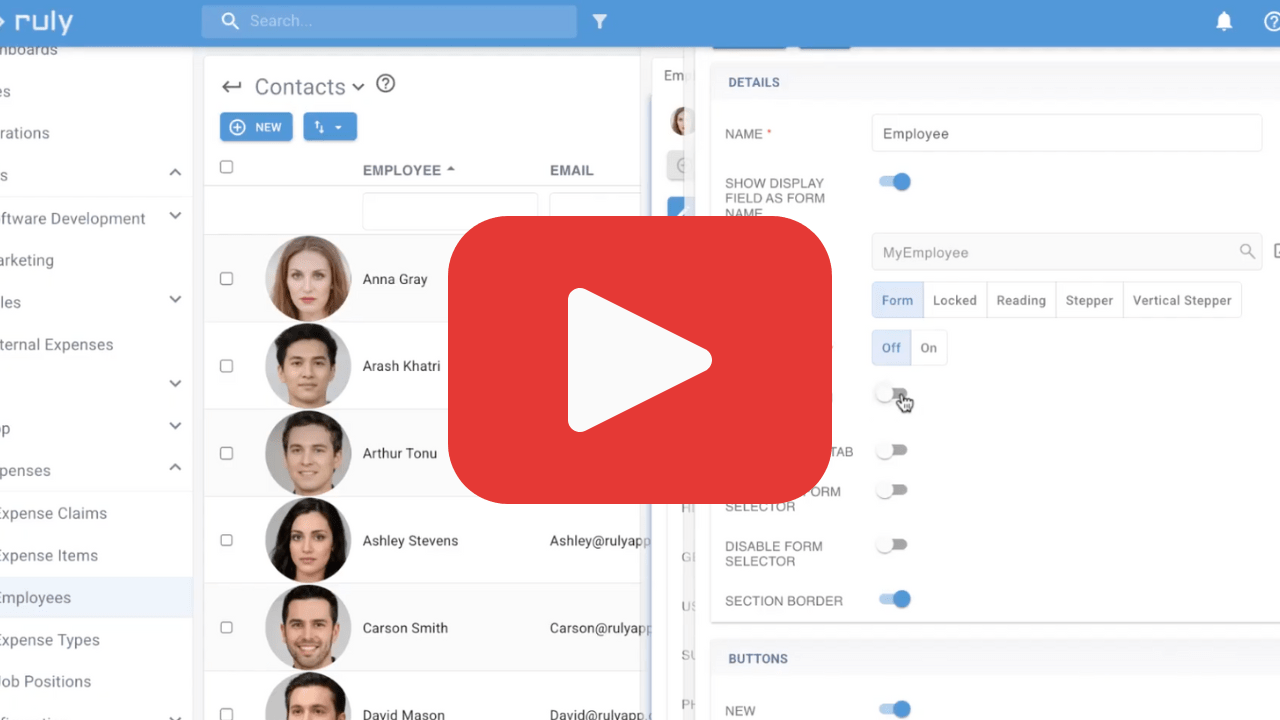This screenshot has height=720, width=1280.
Task: Open the sort options dropdown button
Action: click(x=330, y=127)
